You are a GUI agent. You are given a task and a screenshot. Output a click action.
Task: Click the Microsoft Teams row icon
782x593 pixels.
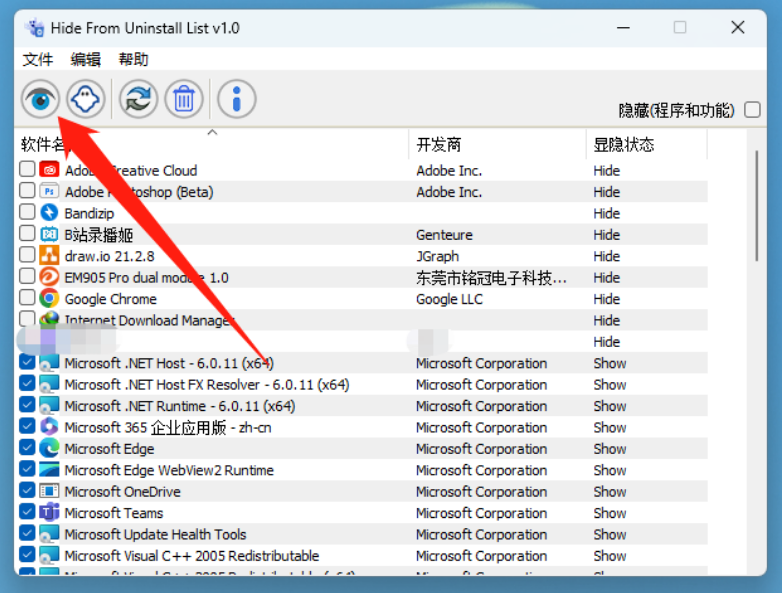49,513
